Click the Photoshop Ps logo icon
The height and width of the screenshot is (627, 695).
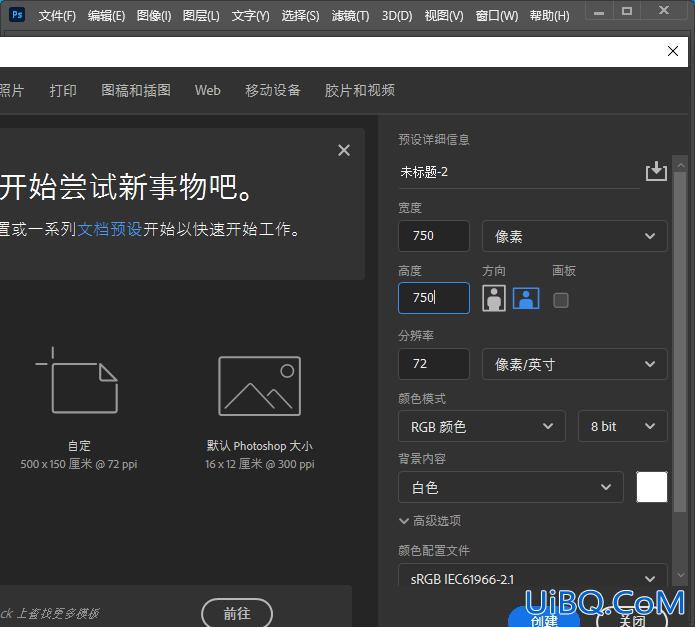[17, 15]
